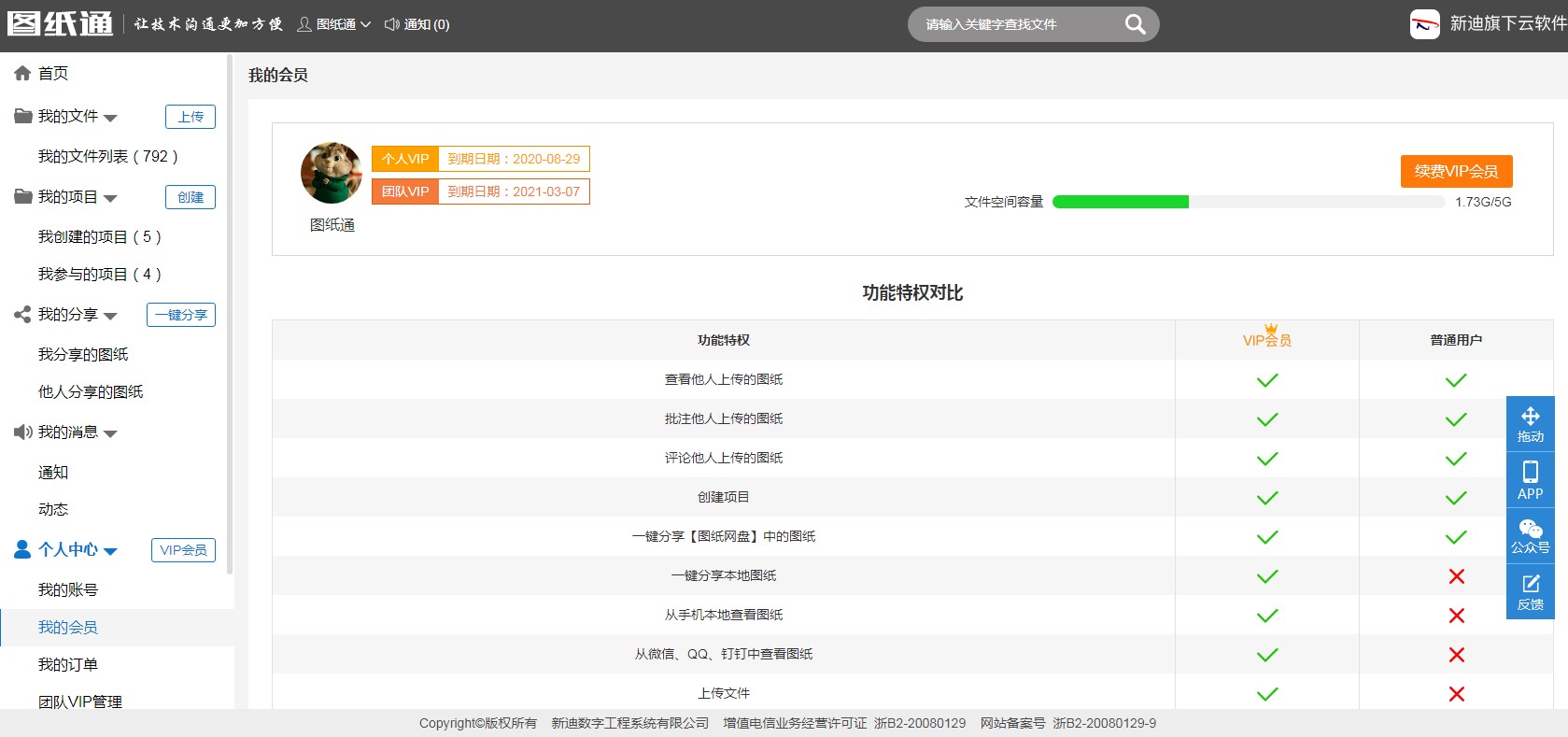
Task: Open the 反馈 feedback widget
Action: [1531, 591]
